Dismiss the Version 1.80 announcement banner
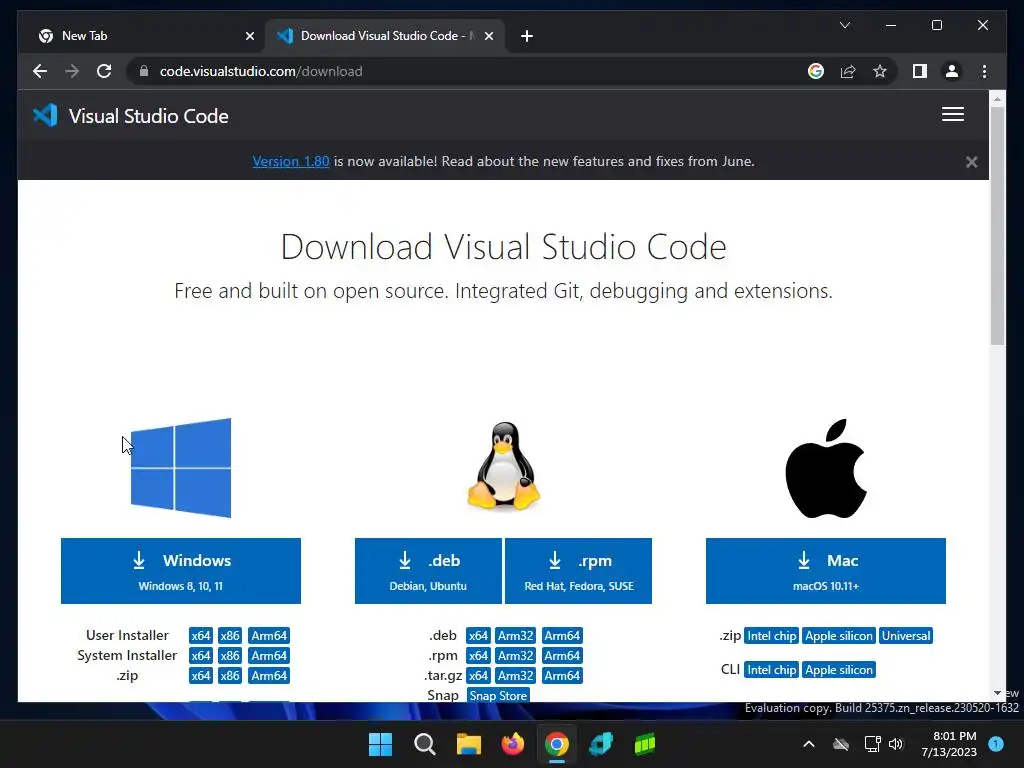 click(x=971, y=162)
